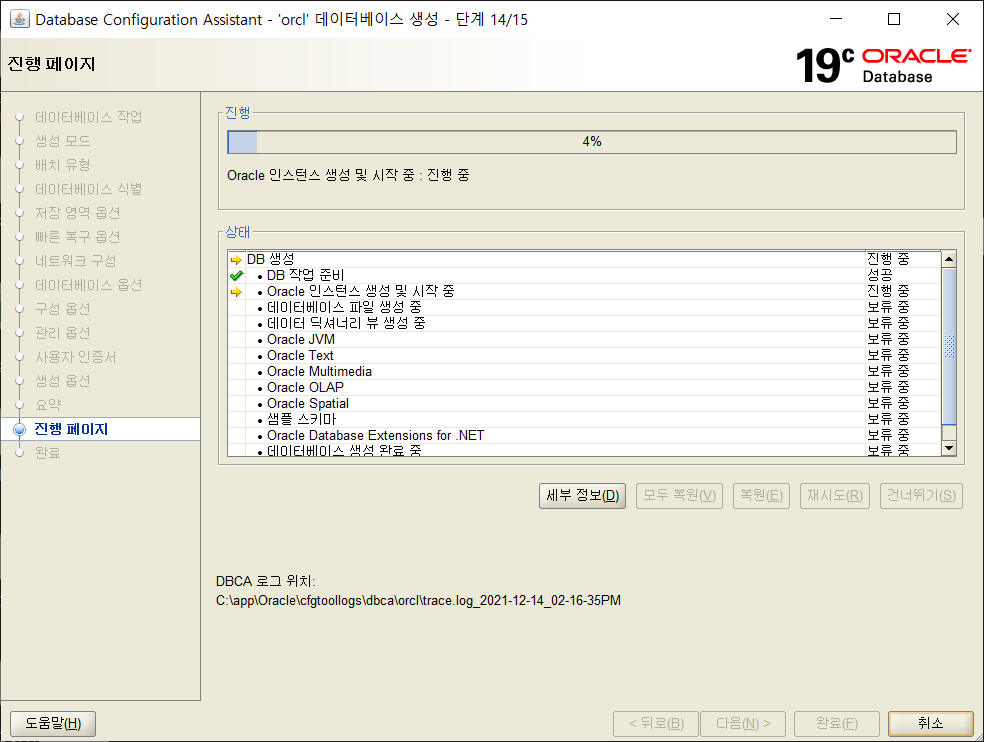This screenshot has width=984, height=742.
Task: Click the status list scrollbar thumb
Action: (949, 346)
